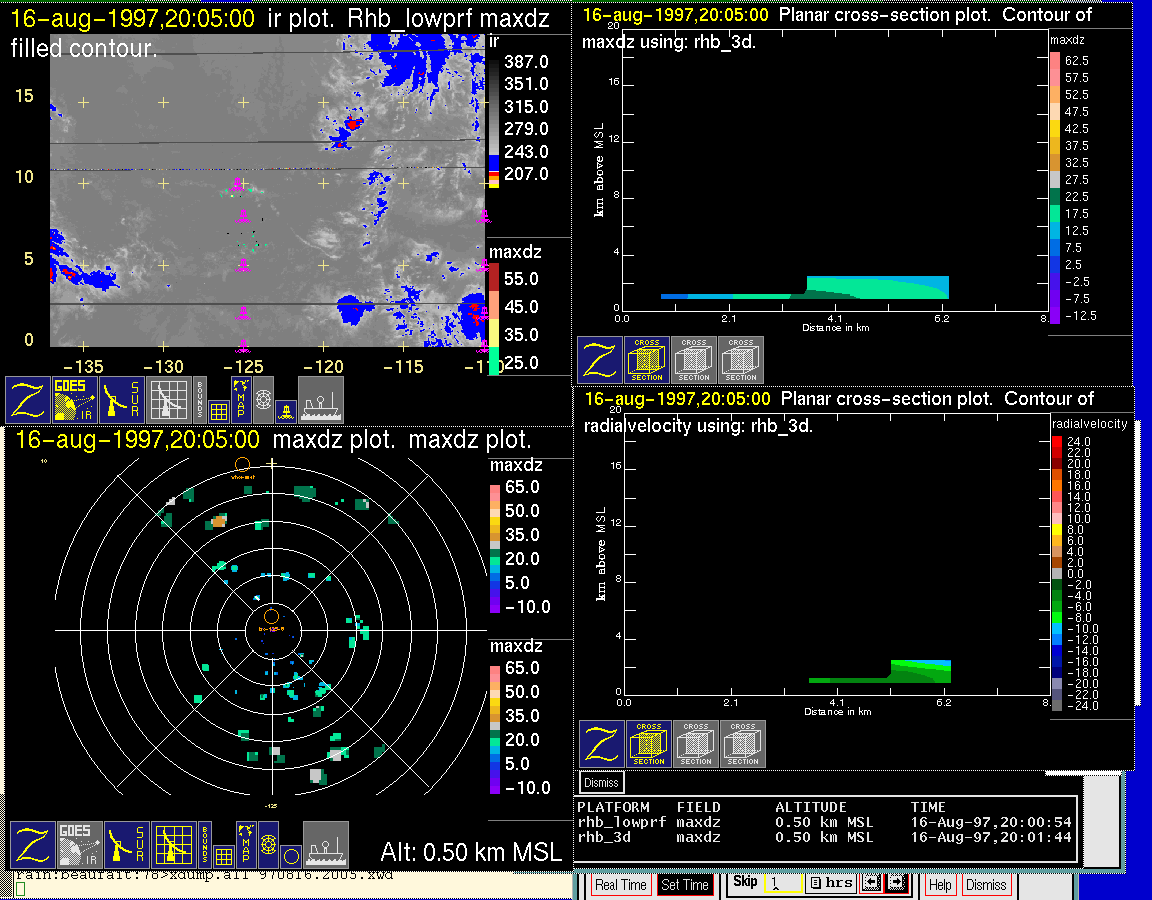Click the Help button in the time control bar
This screenshot has height=900, width=1152.
click(x=940, y=885)
